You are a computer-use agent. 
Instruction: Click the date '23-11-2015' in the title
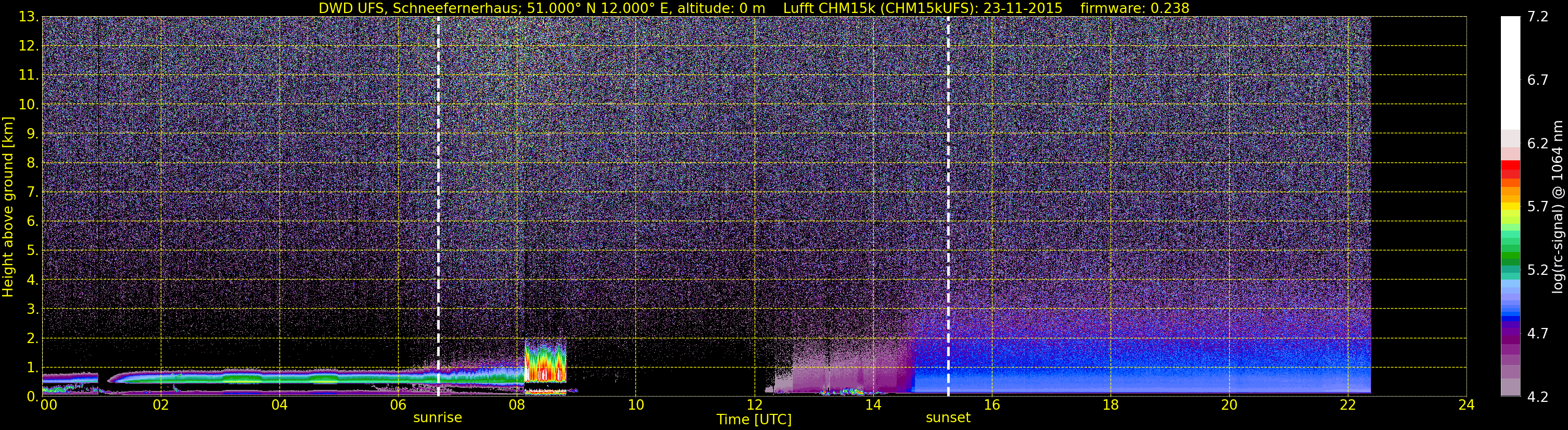click(x=1023, y=8)
